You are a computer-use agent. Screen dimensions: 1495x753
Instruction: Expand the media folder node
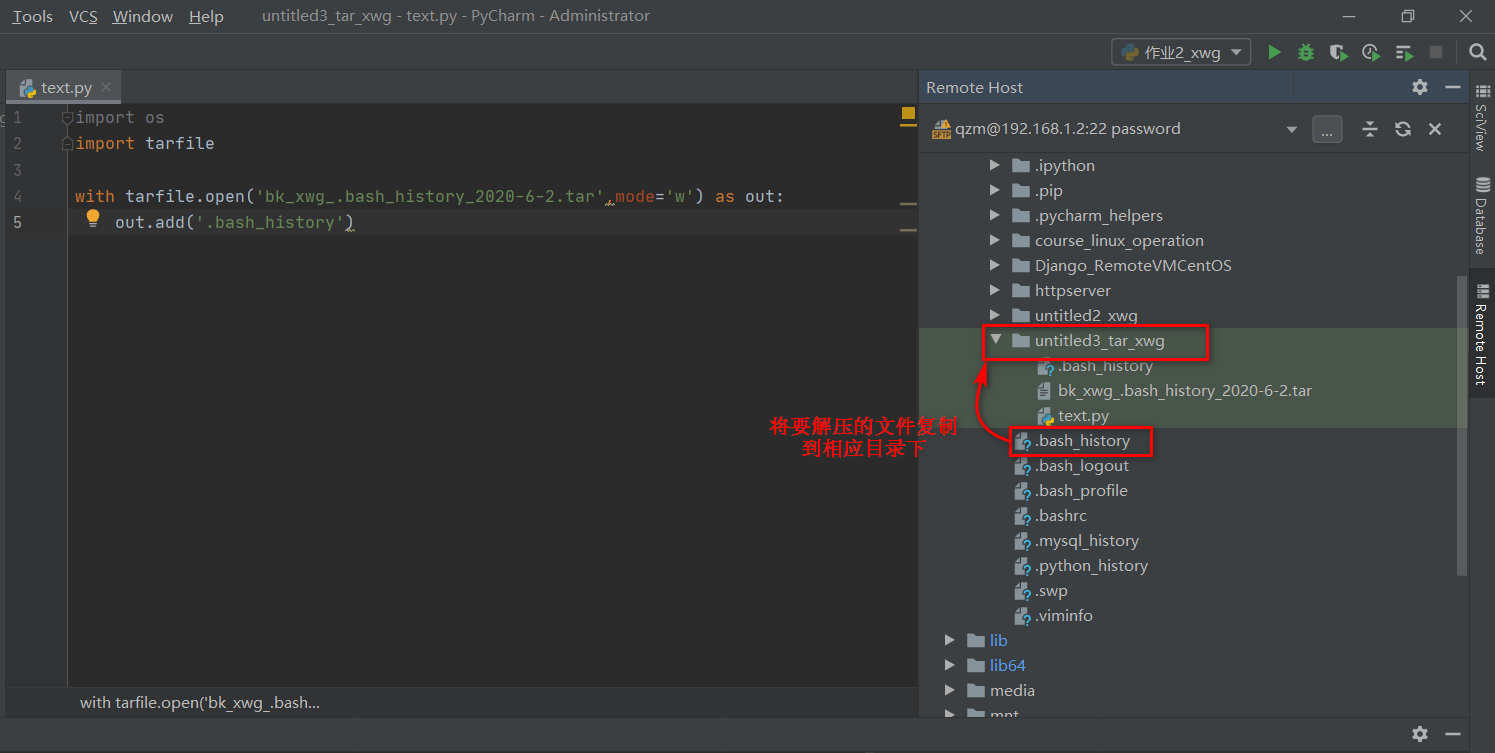click(950, 690)
